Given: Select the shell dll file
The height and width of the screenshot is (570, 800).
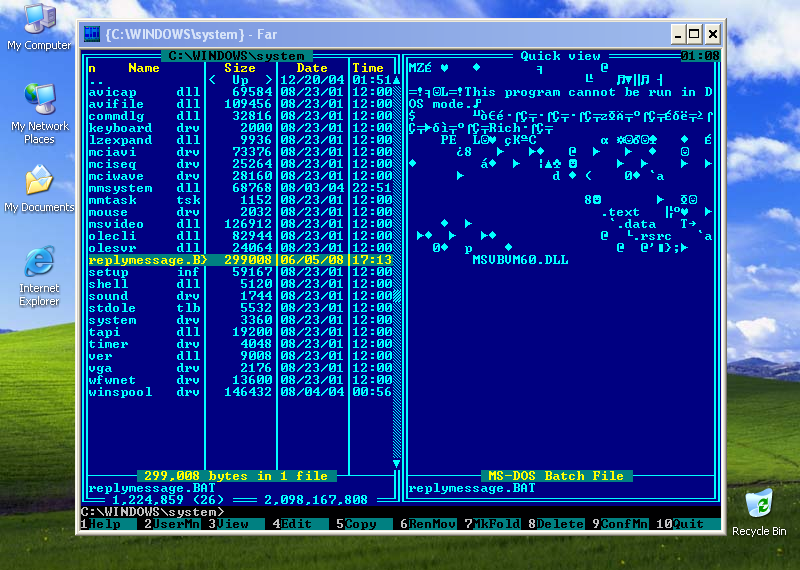Looking at the screenshot, I should 240,284.
